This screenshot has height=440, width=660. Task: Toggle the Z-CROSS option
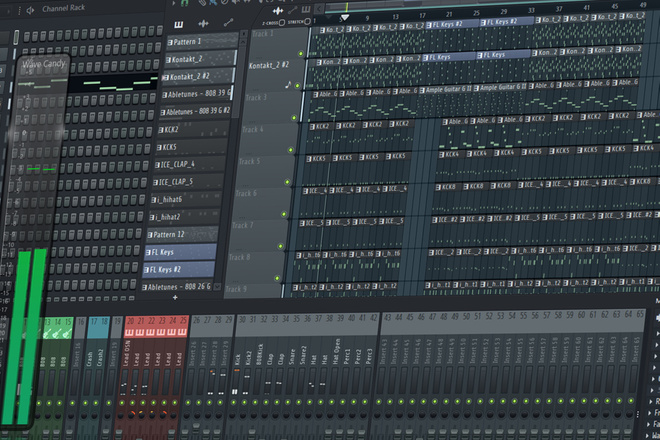282,22
